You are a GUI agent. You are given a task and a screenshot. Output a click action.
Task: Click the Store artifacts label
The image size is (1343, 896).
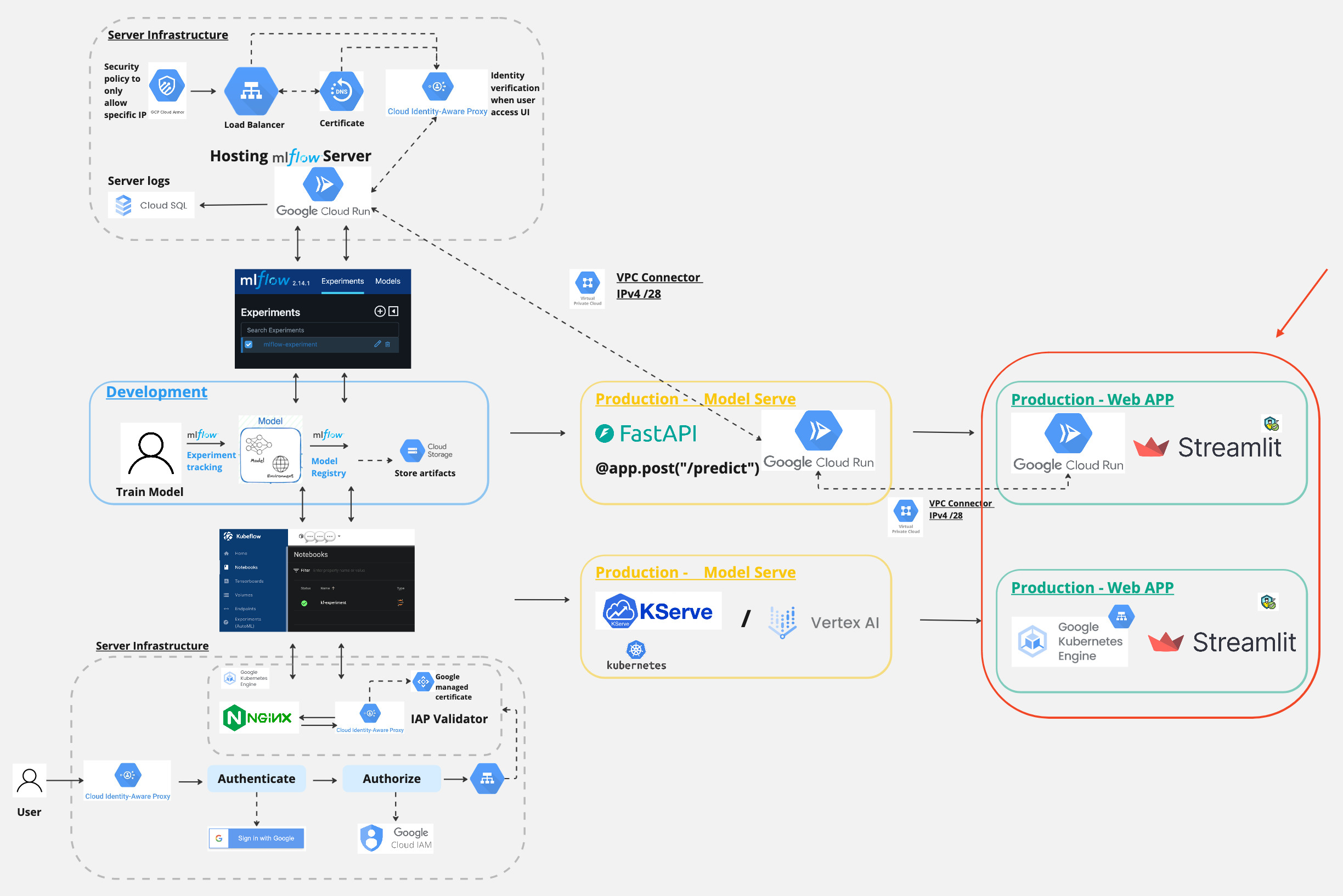pos(425,473)
